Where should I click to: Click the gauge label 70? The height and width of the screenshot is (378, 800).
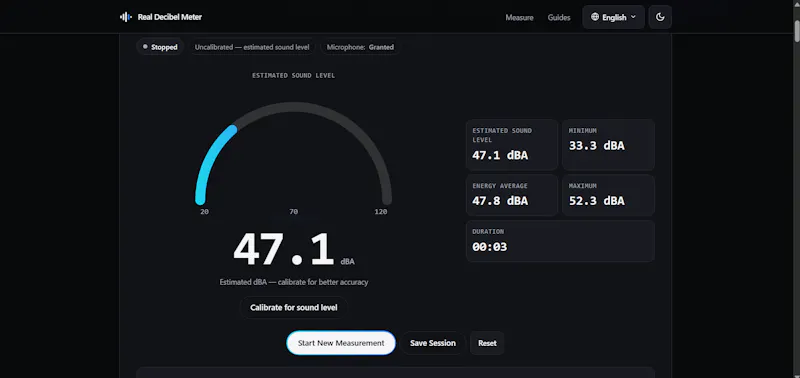[x=293, y=212]
